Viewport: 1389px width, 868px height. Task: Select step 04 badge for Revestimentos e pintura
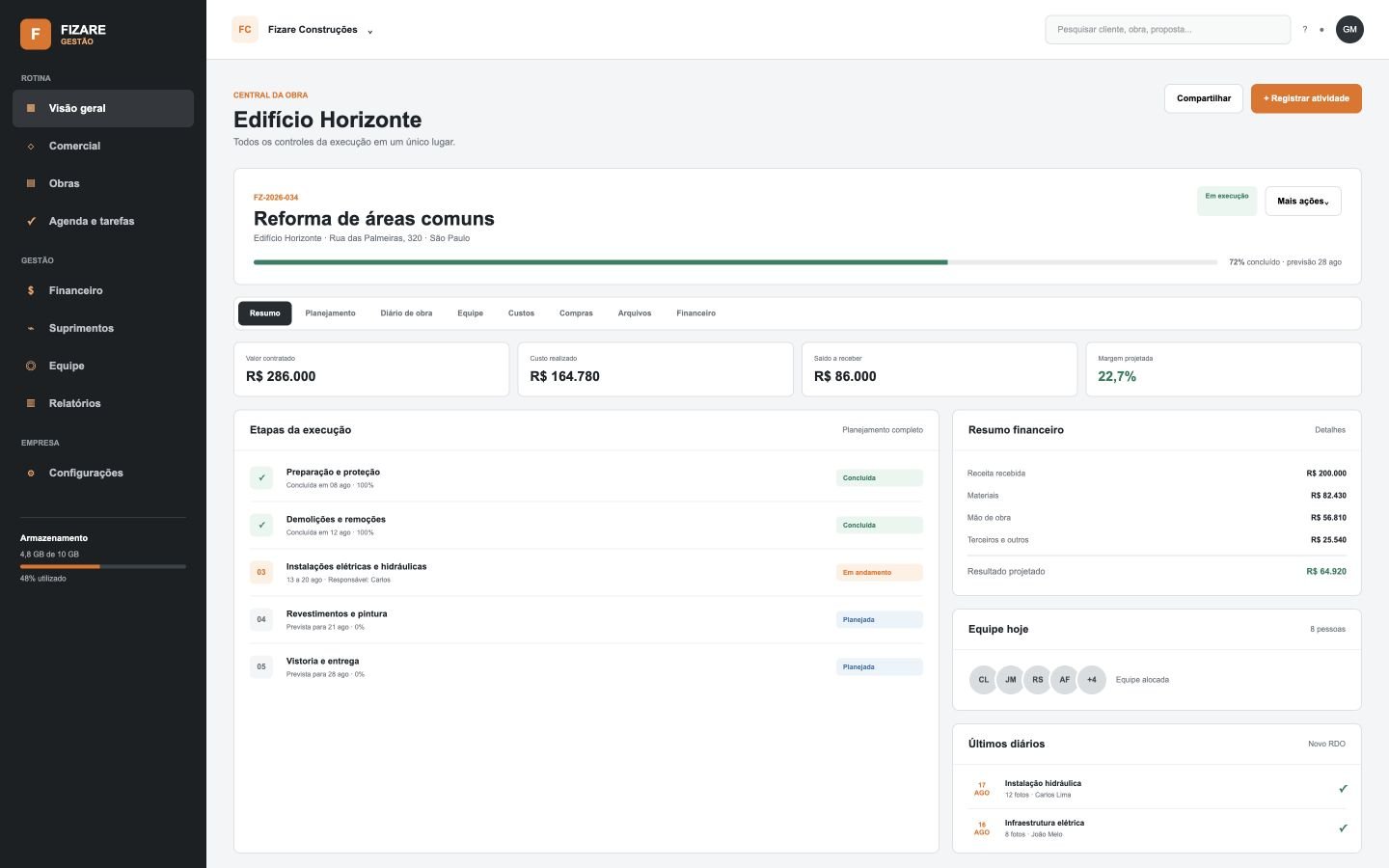tap(261, 619)
